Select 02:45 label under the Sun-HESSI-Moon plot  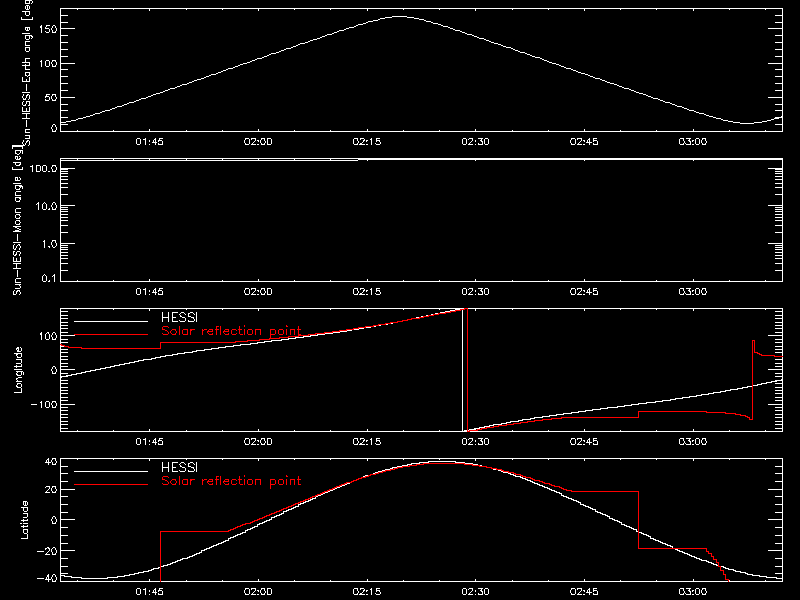584,292
